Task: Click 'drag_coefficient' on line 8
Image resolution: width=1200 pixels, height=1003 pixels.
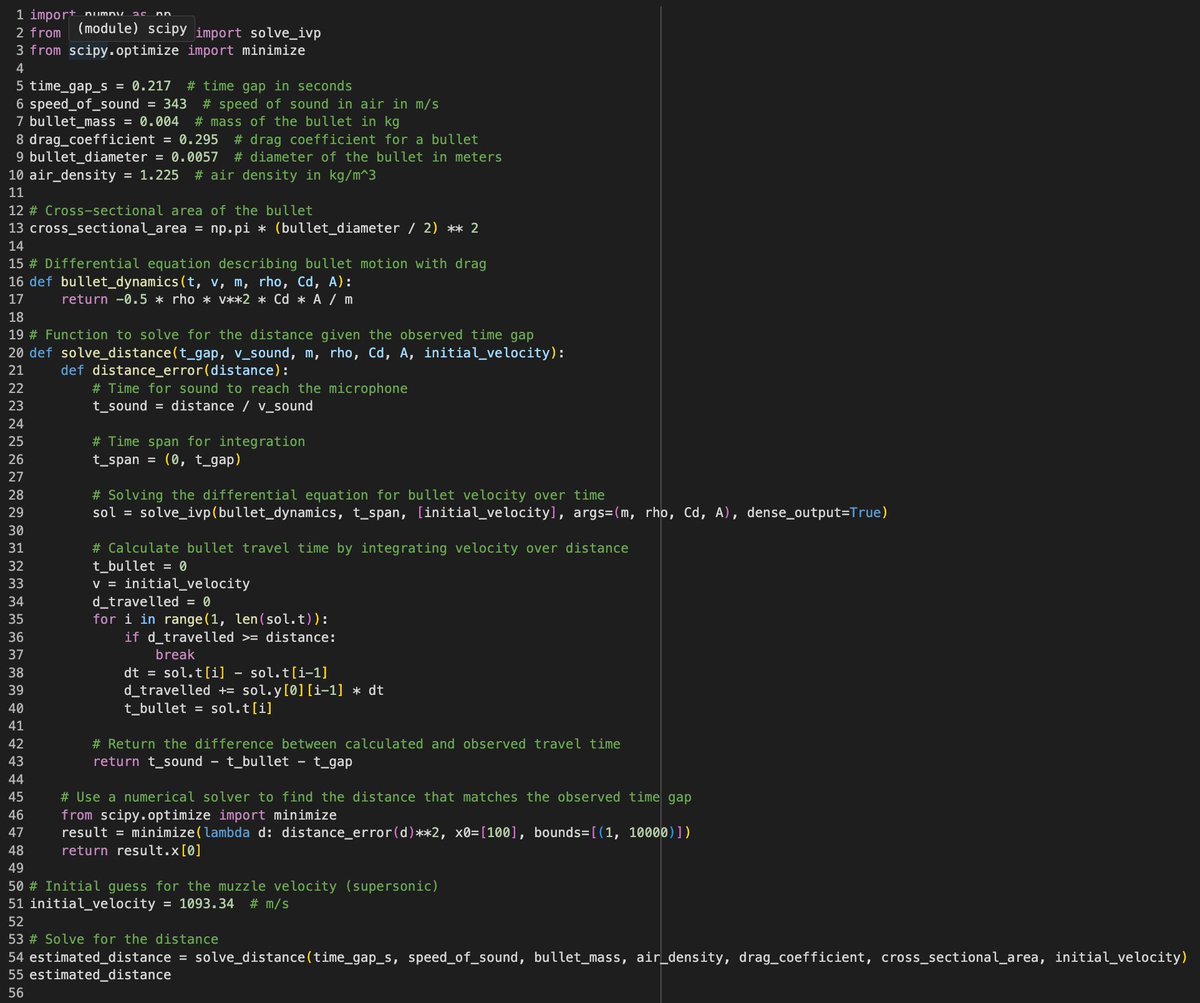Action: click(93, 139)
